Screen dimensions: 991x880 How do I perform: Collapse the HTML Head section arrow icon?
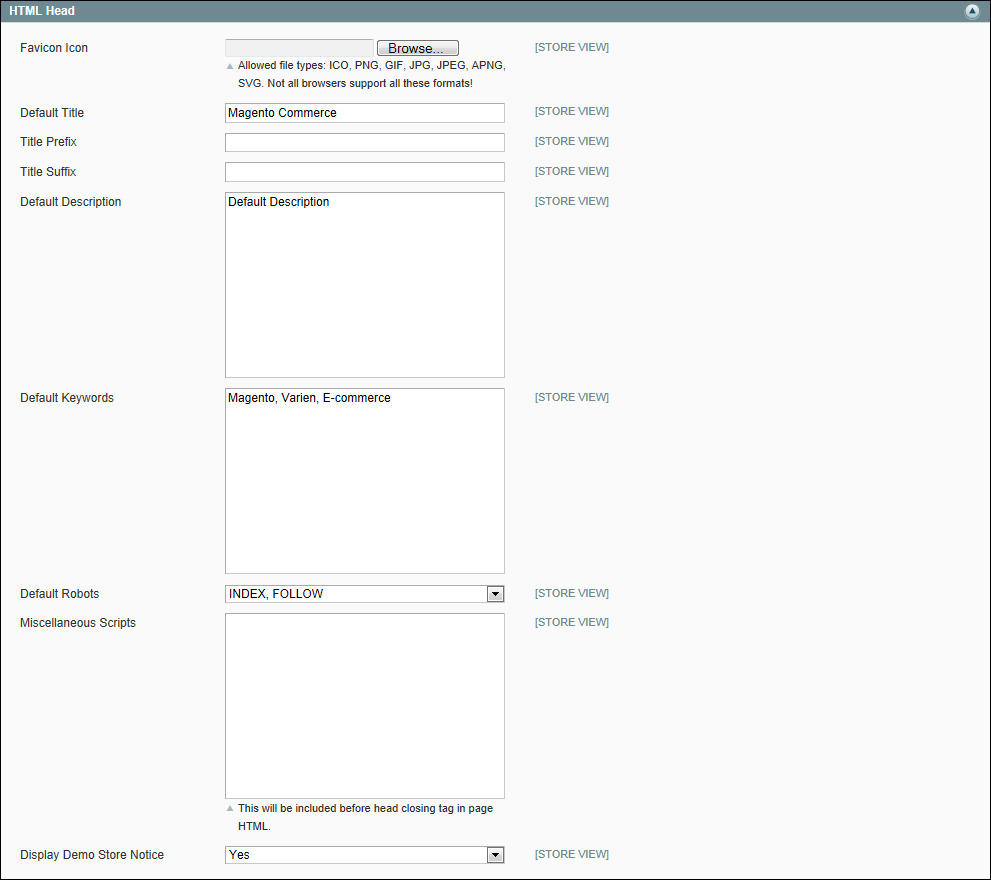972,11
